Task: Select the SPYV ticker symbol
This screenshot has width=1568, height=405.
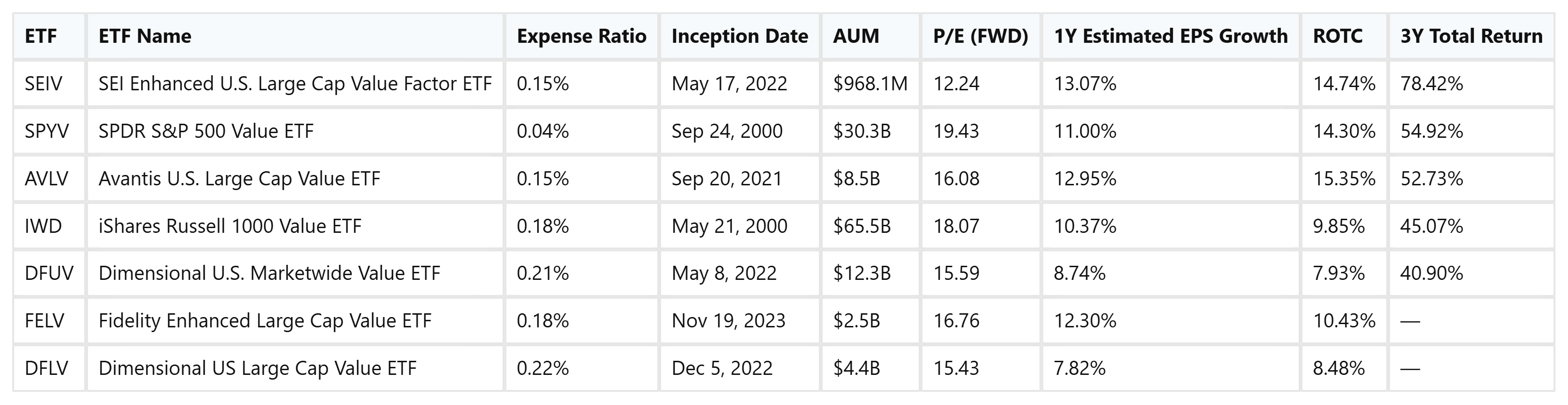Action: pos(47,131)
